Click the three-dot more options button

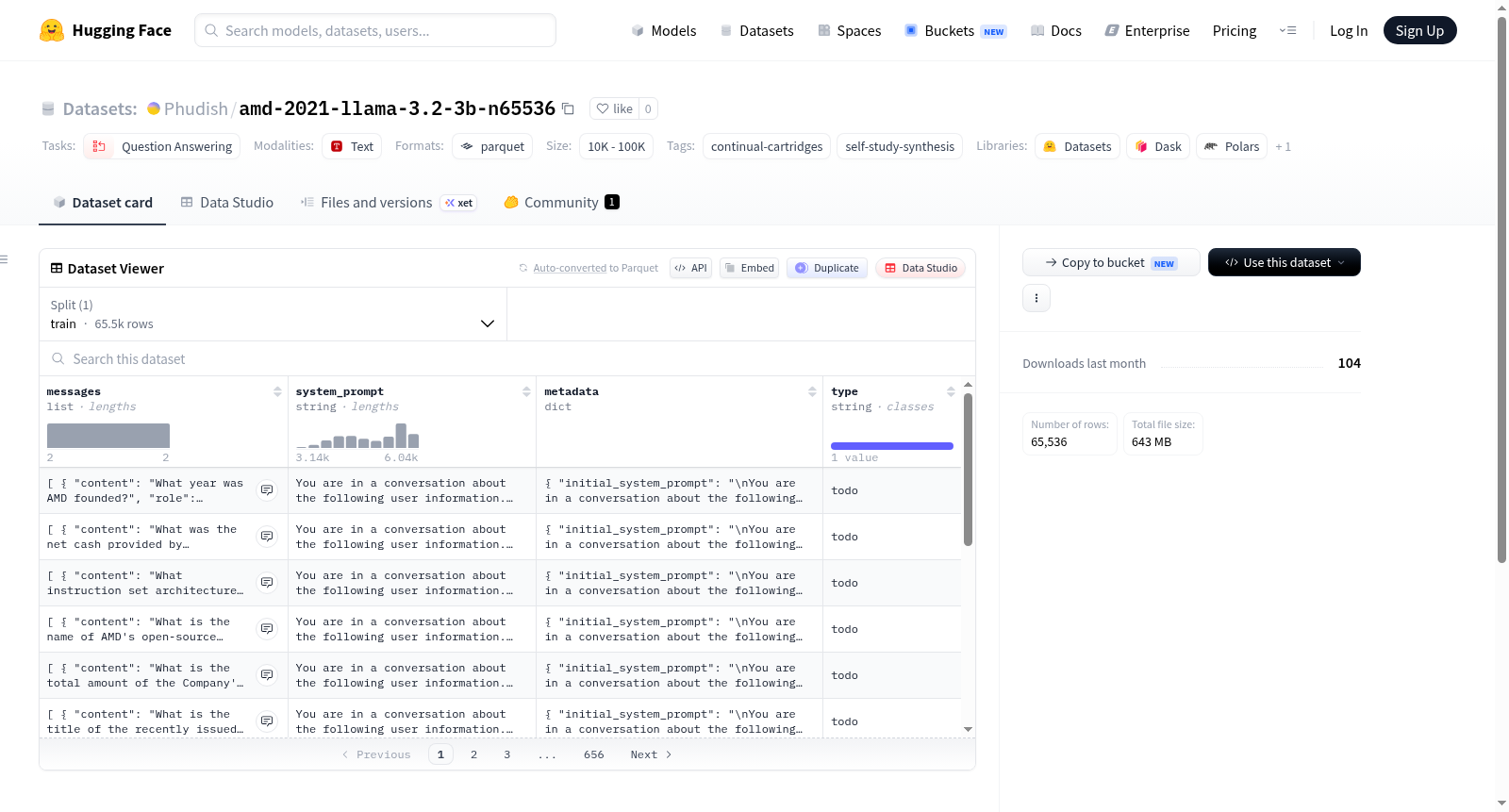(1036, 298)
